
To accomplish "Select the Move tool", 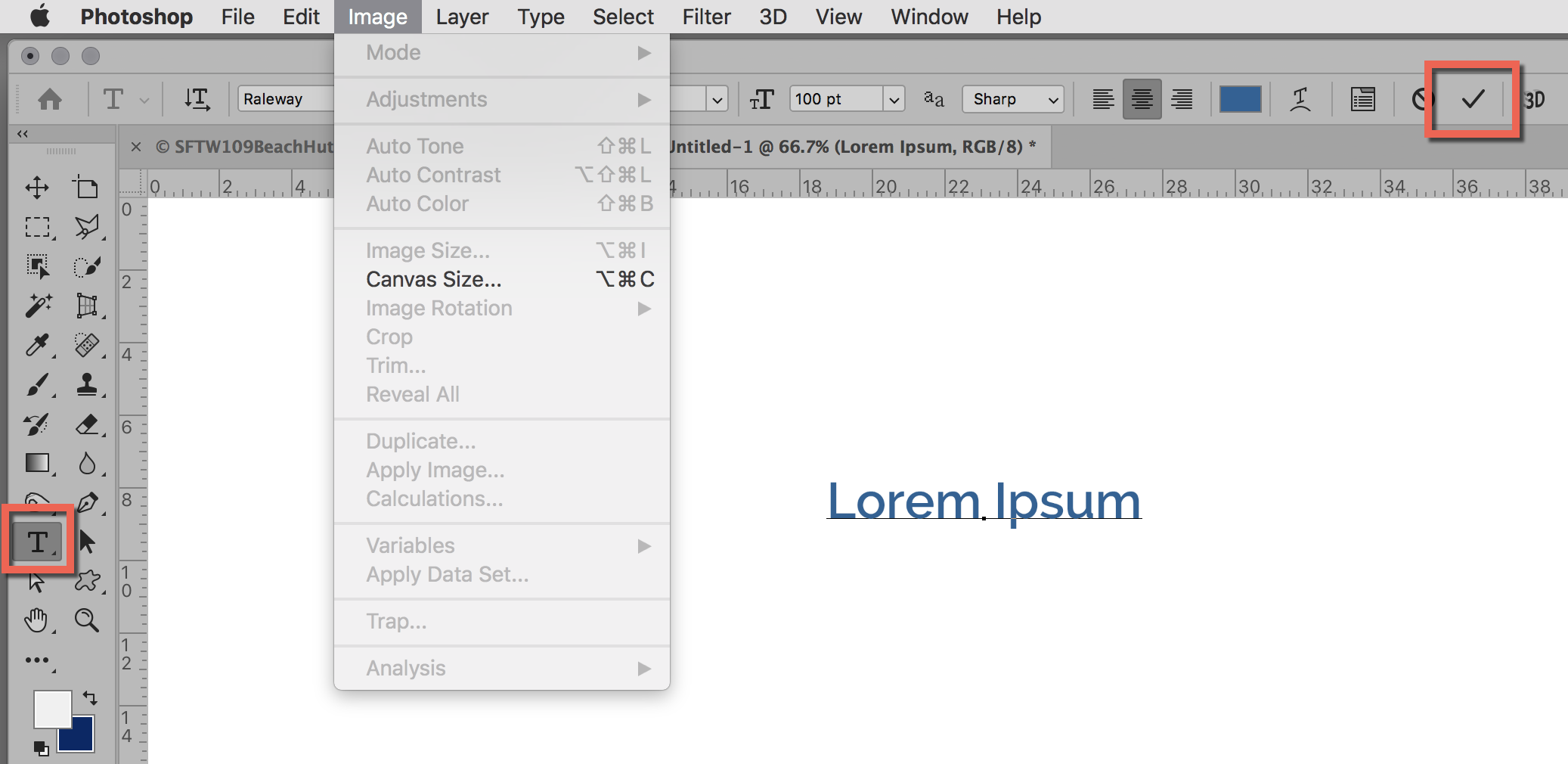I will pyautogui.click(x=36, y=187).
